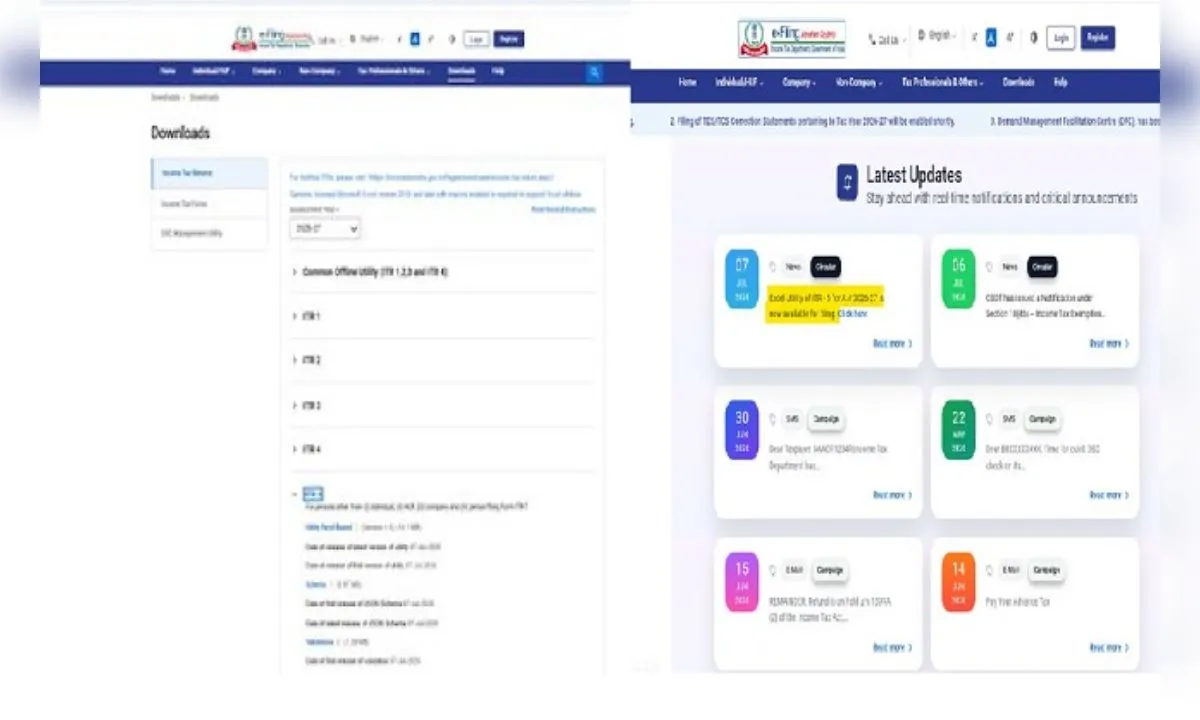Click Circular tag on 06 Jul card
1200x720 pixels.
click(x=1042, y=267)
